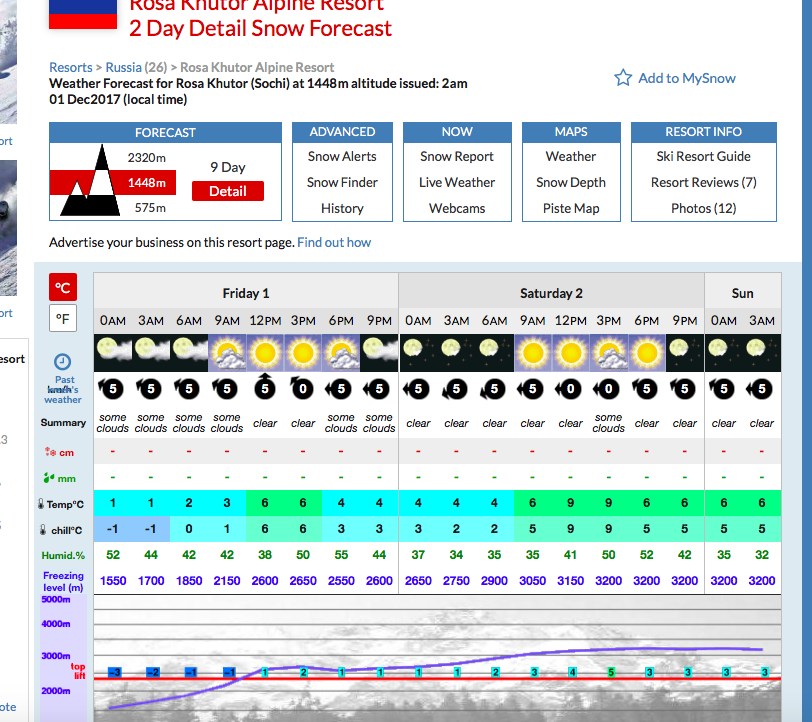
Task: Go to Russia (26) breadcrumb link
Action: coord(136,67)
